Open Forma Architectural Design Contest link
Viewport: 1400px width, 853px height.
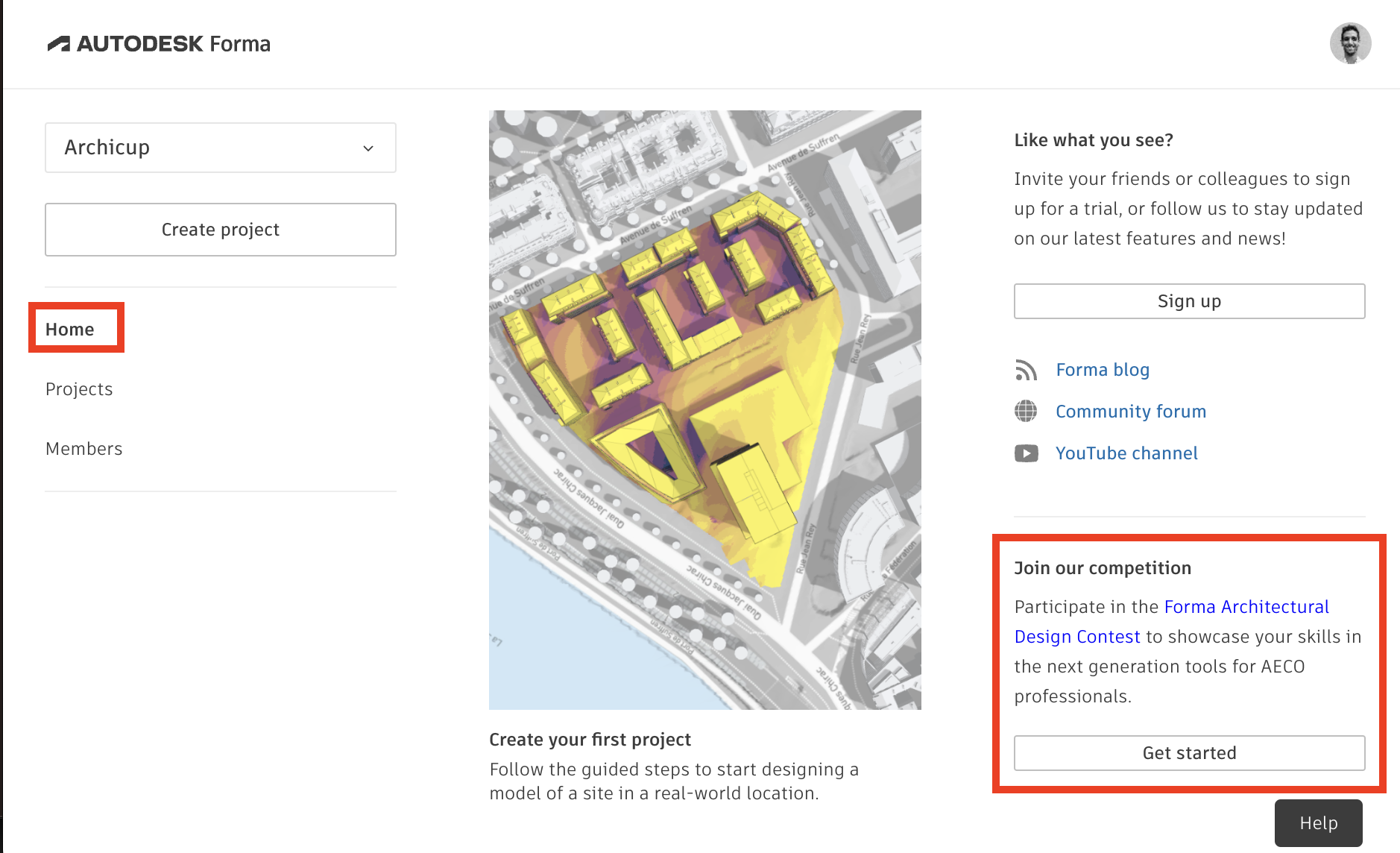[1171, 622]
